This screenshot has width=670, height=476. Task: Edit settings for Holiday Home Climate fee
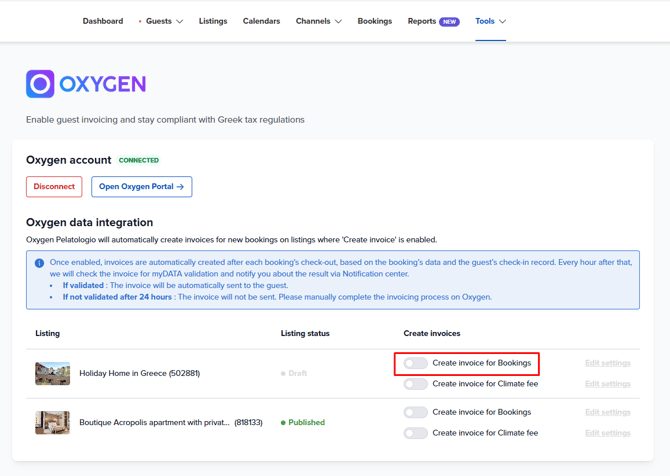coord(608,384)
